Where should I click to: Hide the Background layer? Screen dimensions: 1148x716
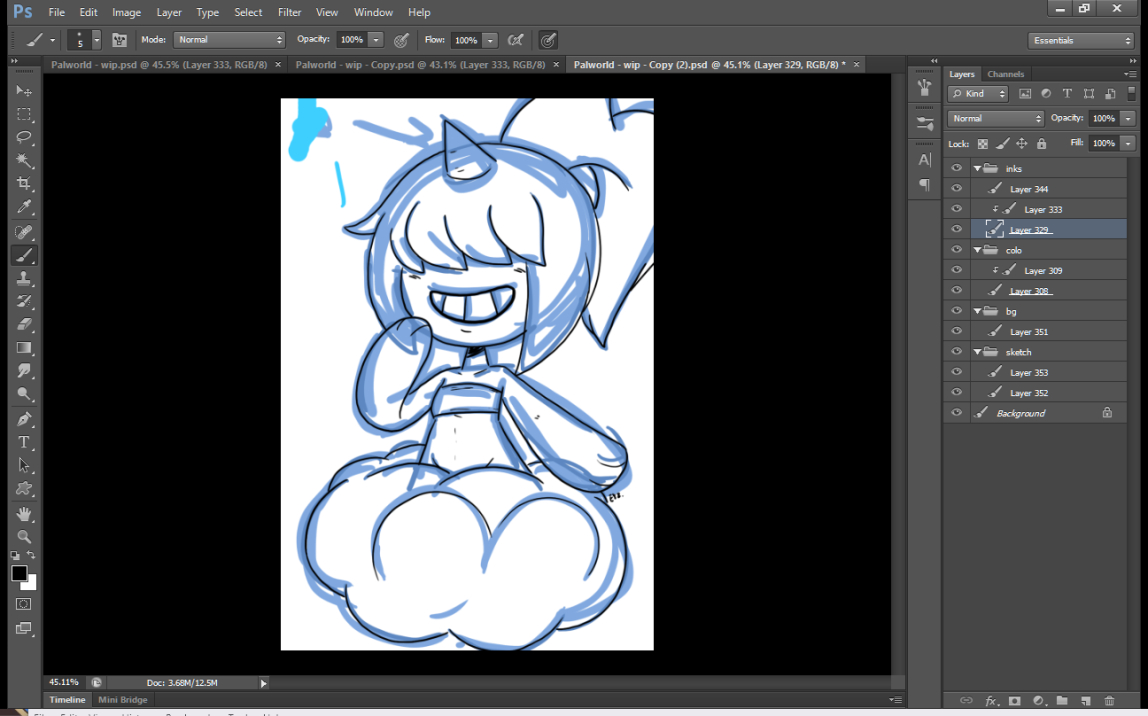(x=957, y=413)
